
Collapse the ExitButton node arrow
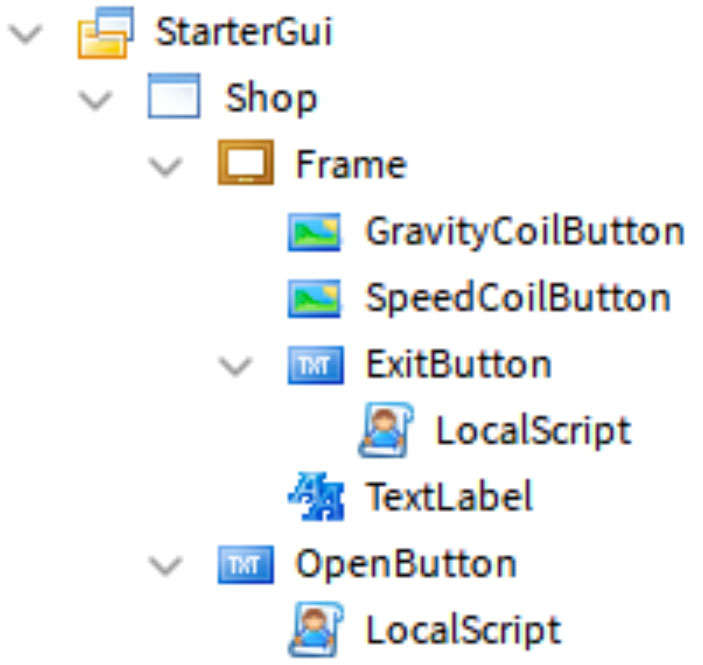(x=235, y=366)
